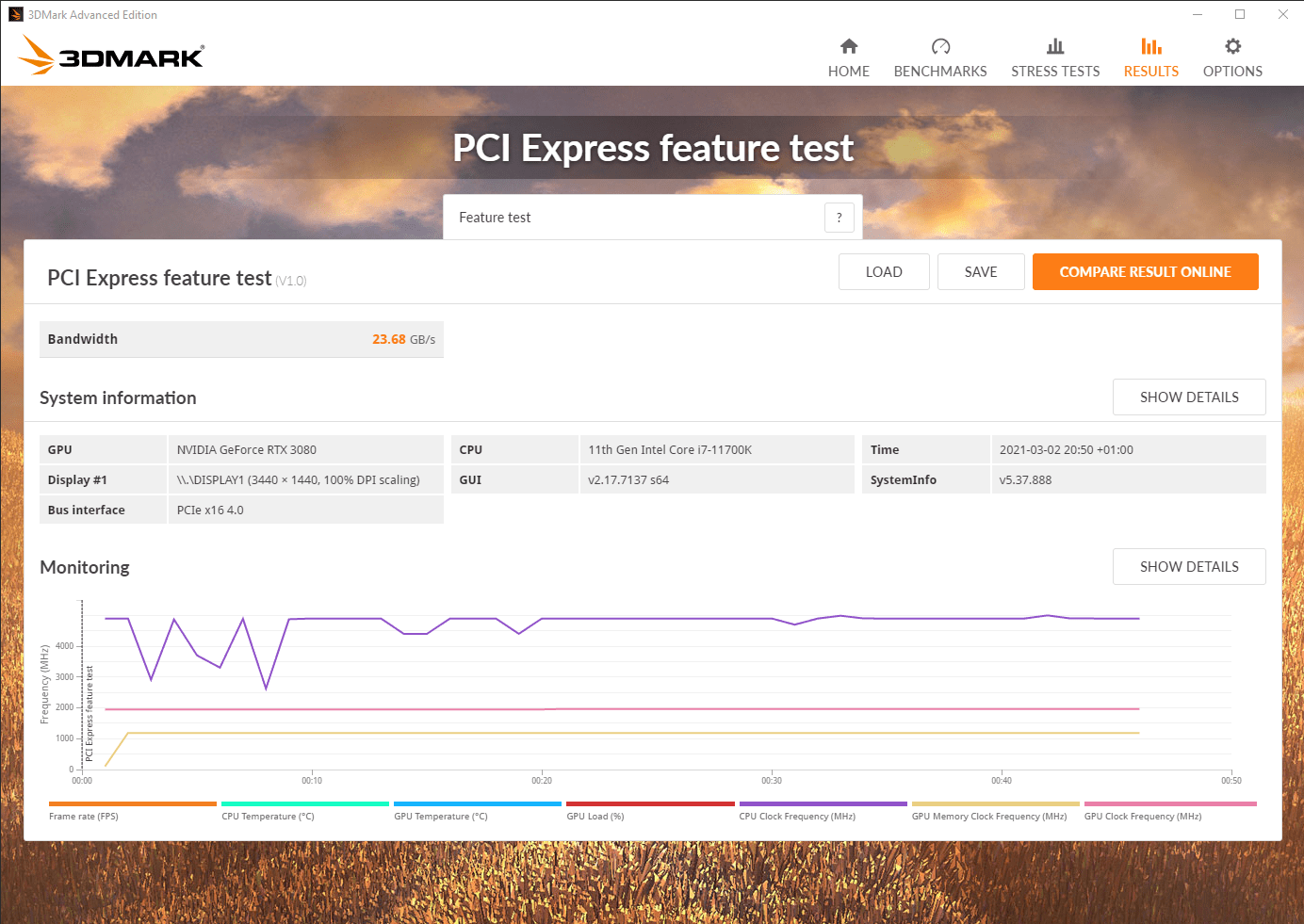Open the Results bar chart icon
This screenshot has height=924, width=1304.
[x=1151, y=46]
